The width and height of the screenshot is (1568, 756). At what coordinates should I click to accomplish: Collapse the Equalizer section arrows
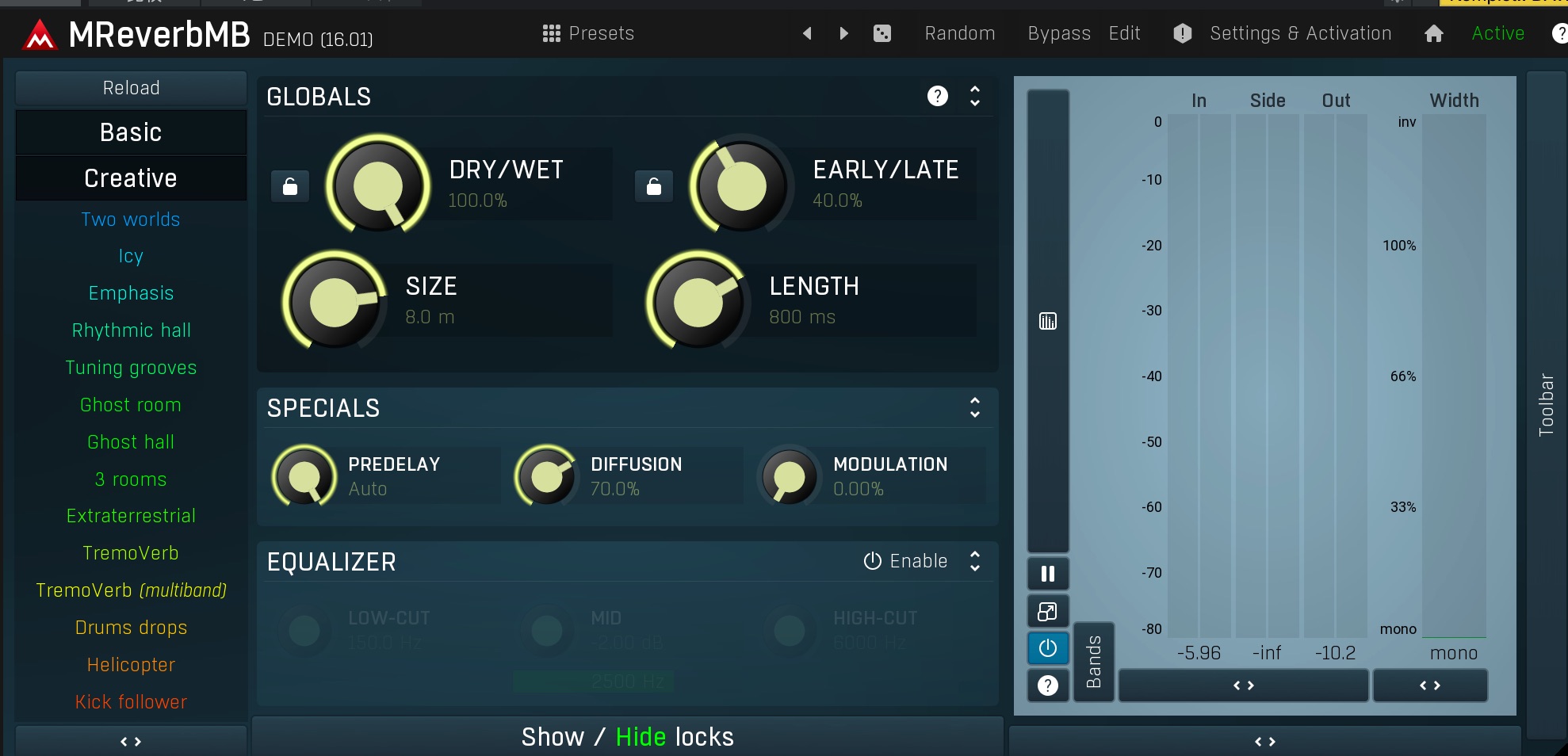tap(975, 561)
